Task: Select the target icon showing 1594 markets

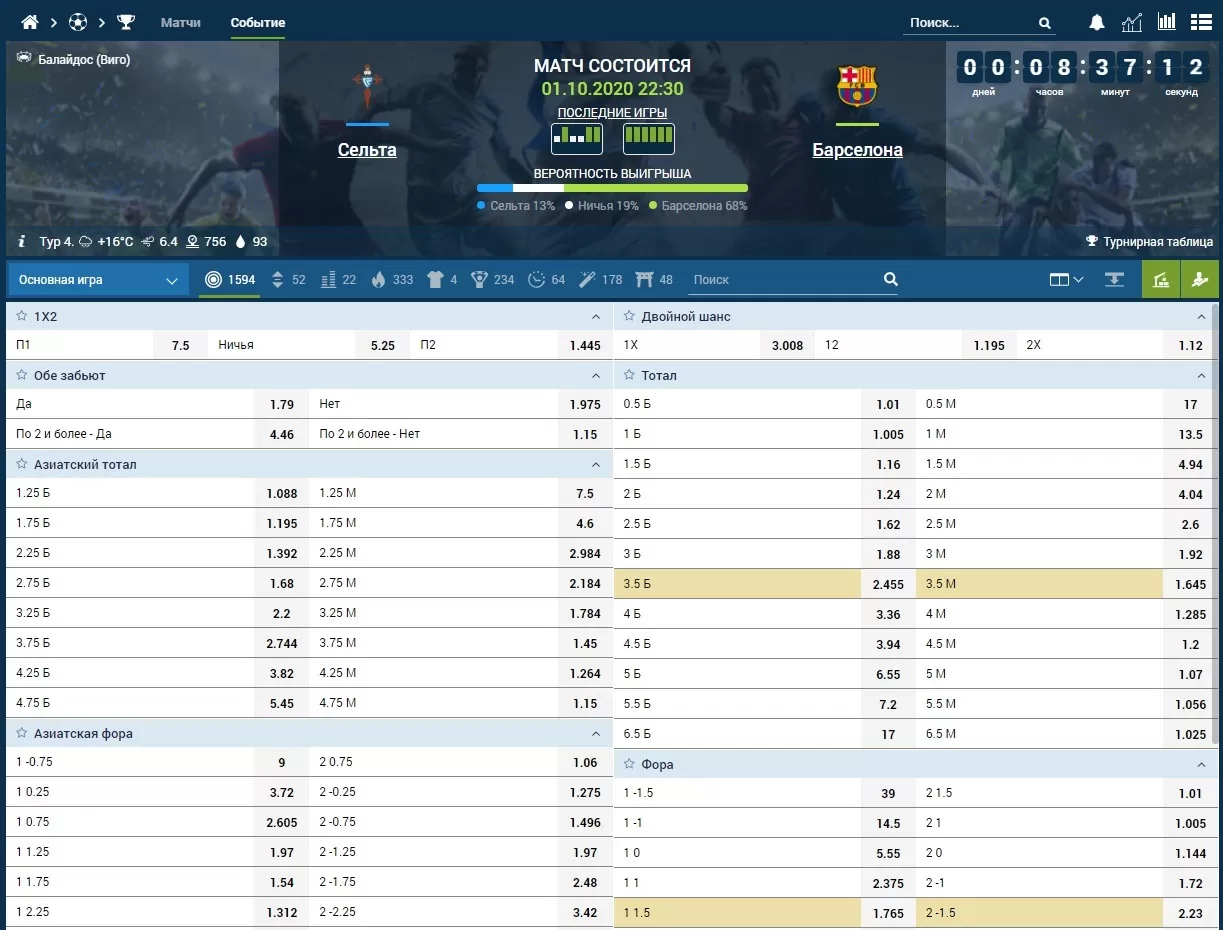Action: tap(229, 280)
